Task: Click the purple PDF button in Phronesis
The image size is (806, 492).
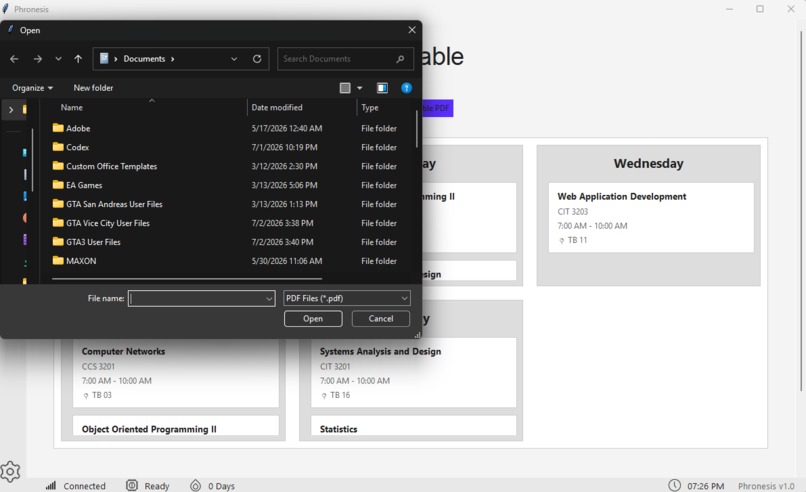Action: coord(437,108)
